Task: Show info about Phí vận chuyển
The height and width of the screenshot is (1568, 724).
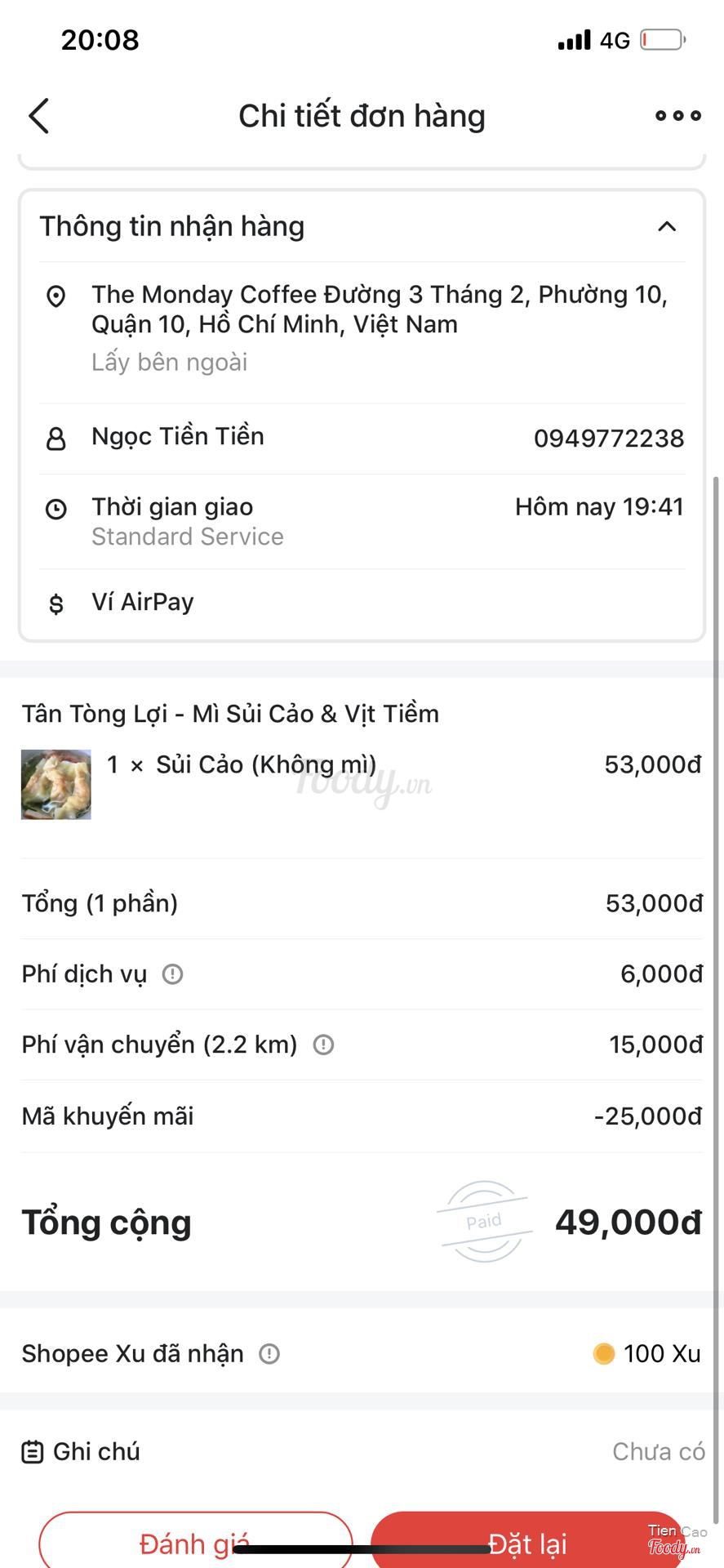Action: 323,1045
